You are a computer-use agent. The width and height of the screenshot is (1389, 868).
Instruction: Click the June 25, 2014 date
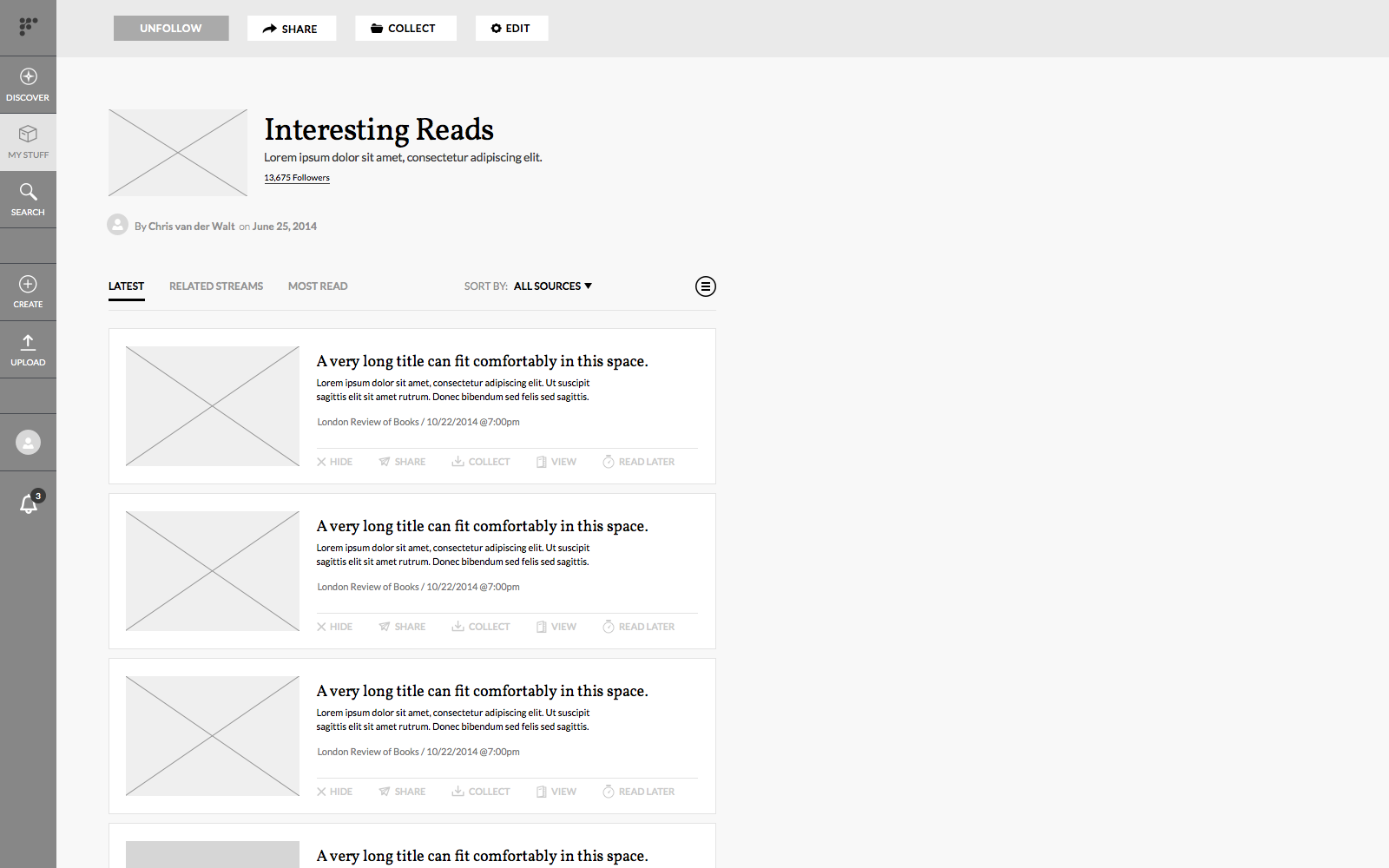point(285,227)
